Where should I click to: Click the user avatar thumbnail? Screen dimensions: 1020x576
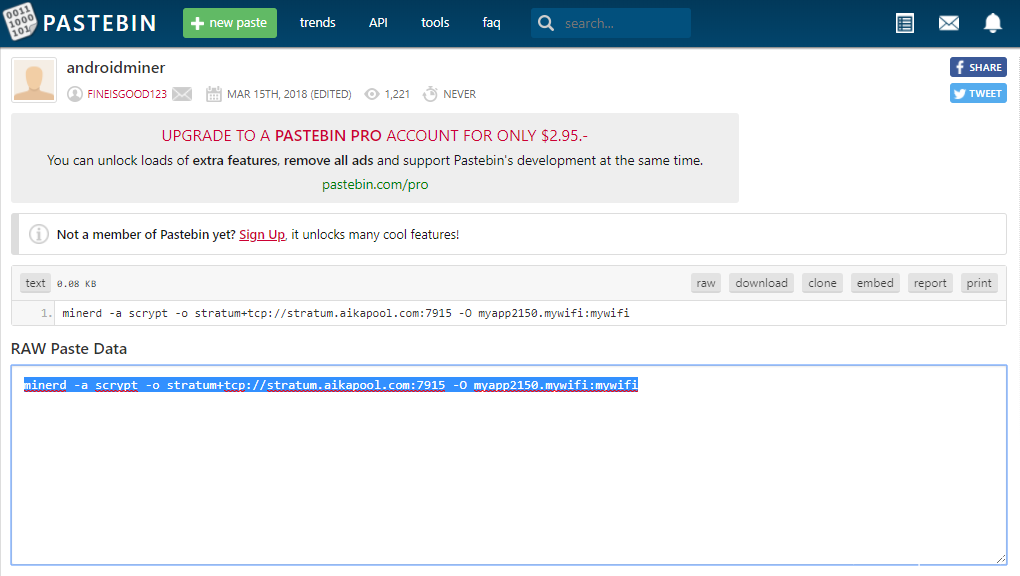pos(34,81)
